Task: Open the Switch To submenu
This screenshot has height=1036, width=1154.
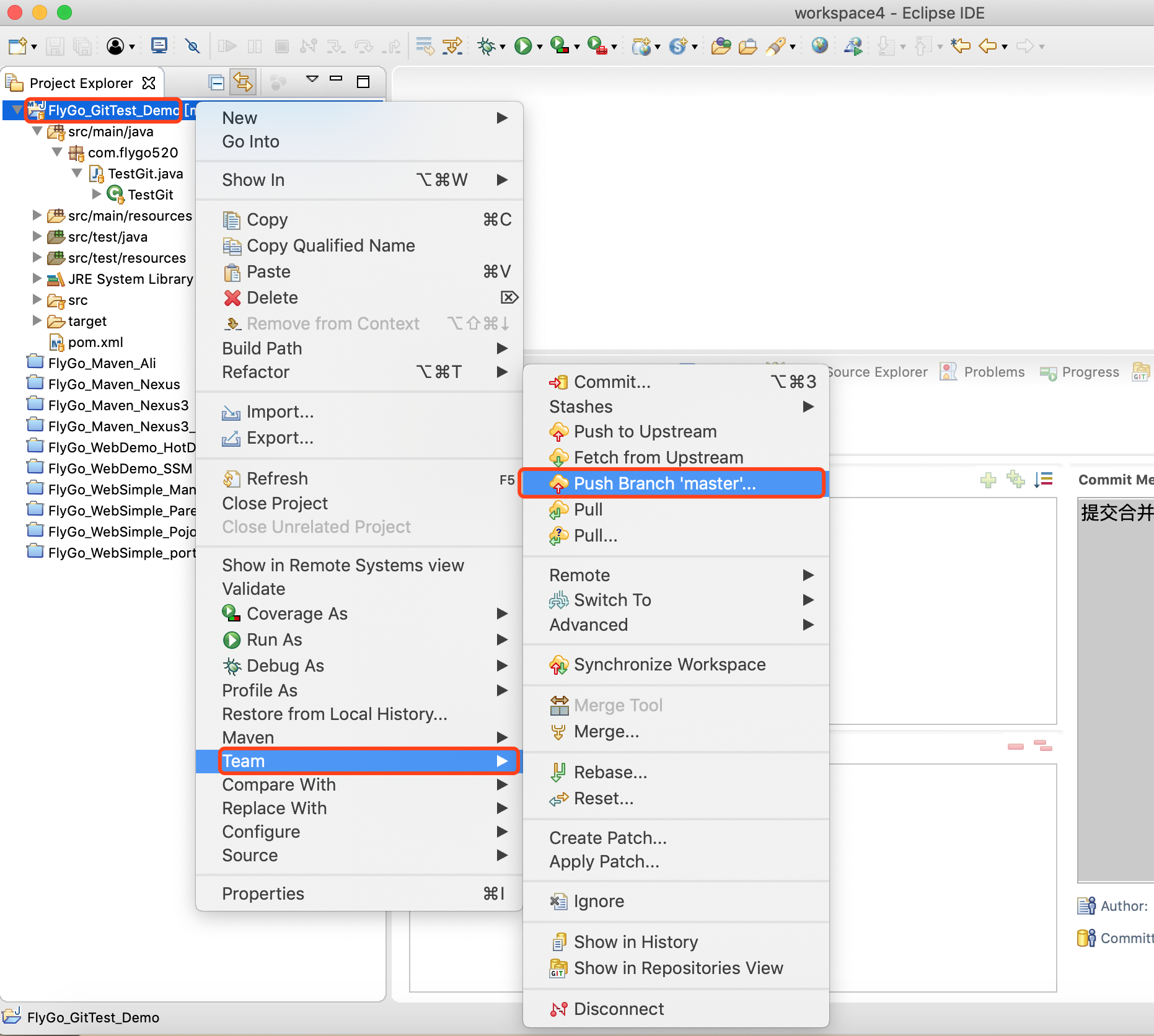Action: [x=676, y=600]
